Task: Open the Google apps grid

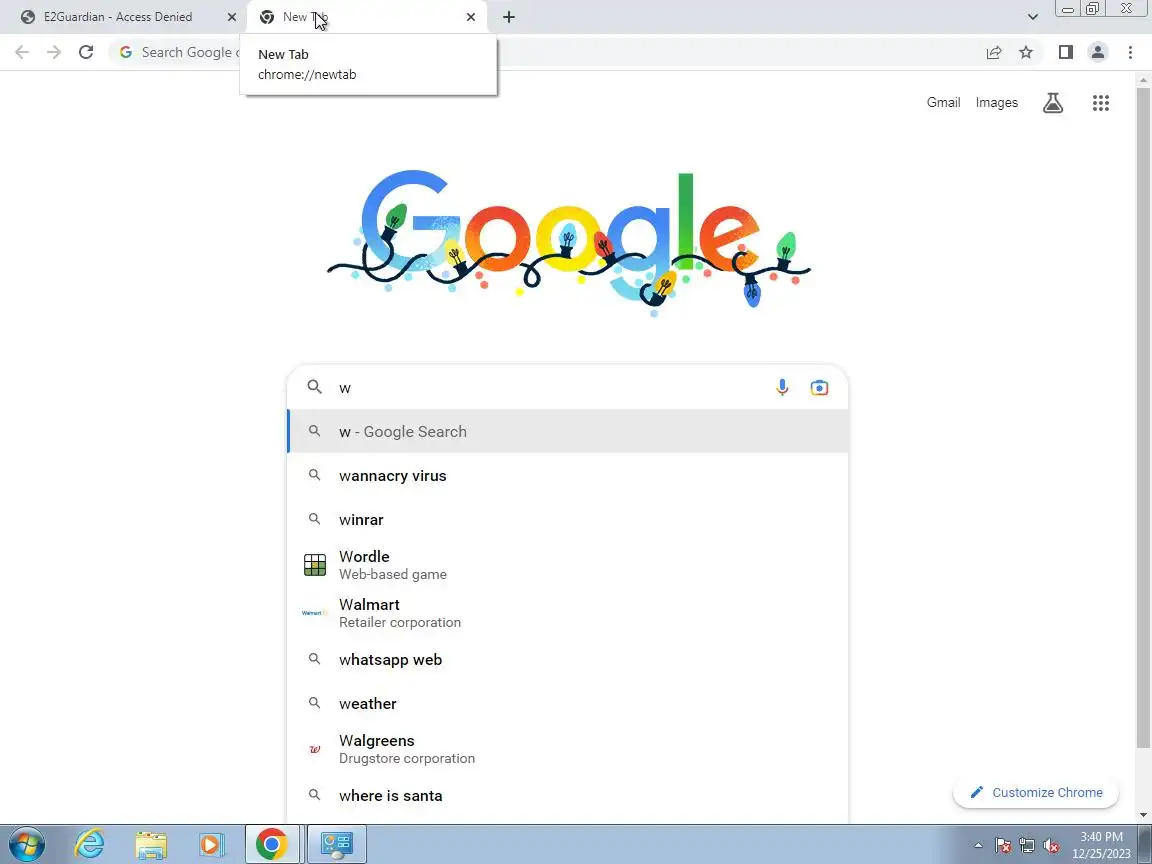Action: (1101, 103)
